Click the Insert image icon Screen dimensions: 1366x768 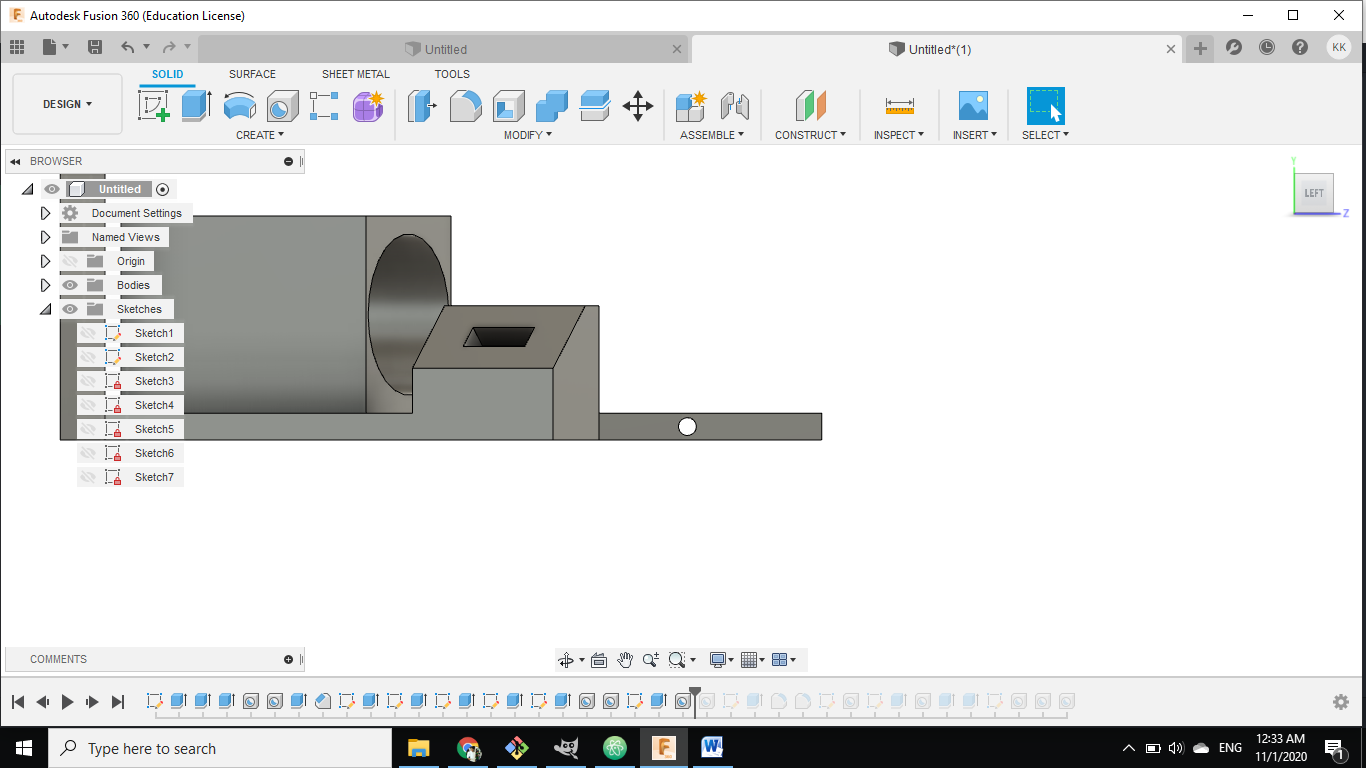(x=972, y=105)
